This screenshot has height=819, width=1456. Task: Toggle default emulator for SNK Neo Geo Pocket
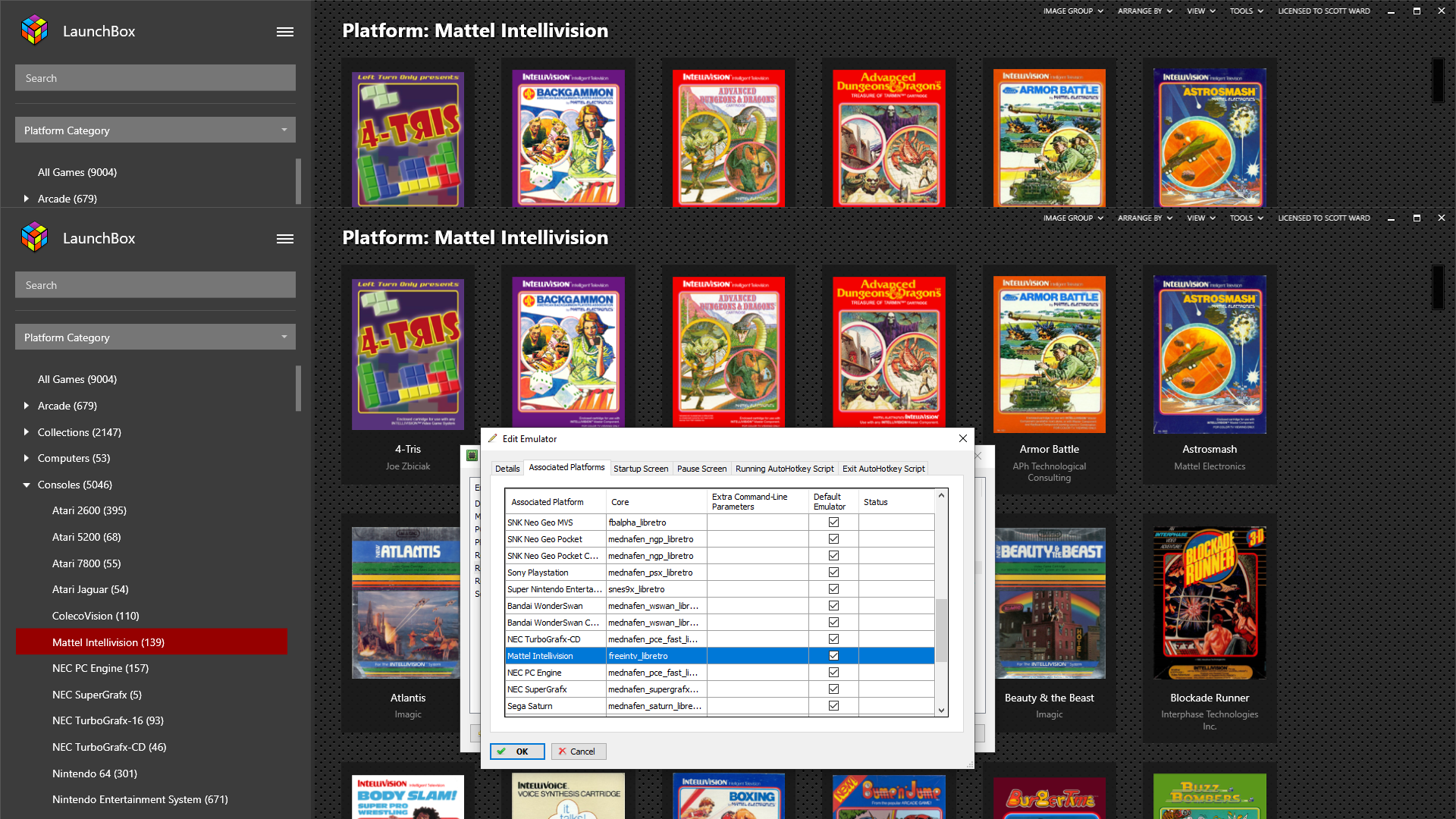click(833, 539)
